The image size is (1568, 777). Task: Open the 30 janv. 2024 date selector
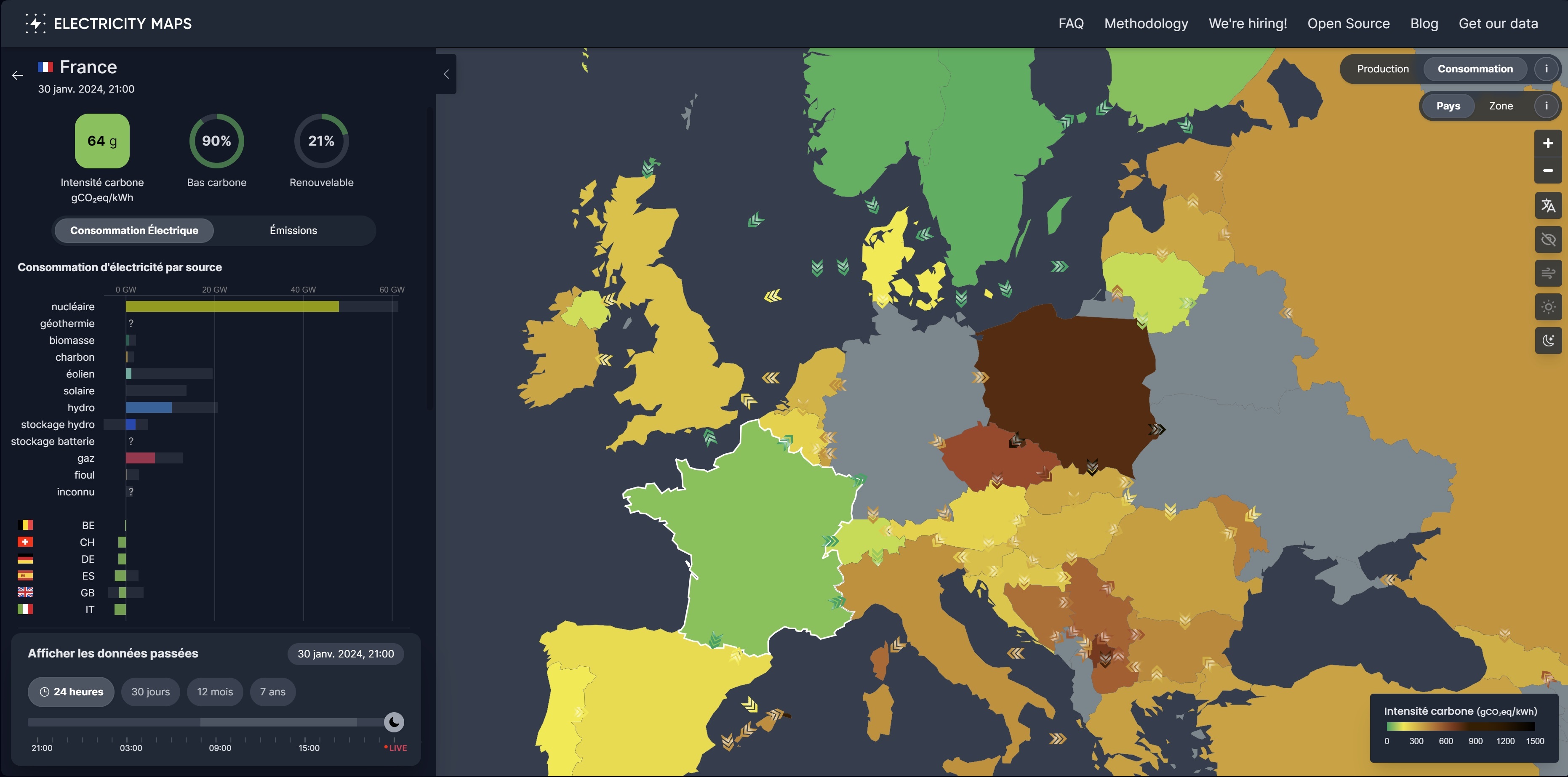[x=345, y=654]
